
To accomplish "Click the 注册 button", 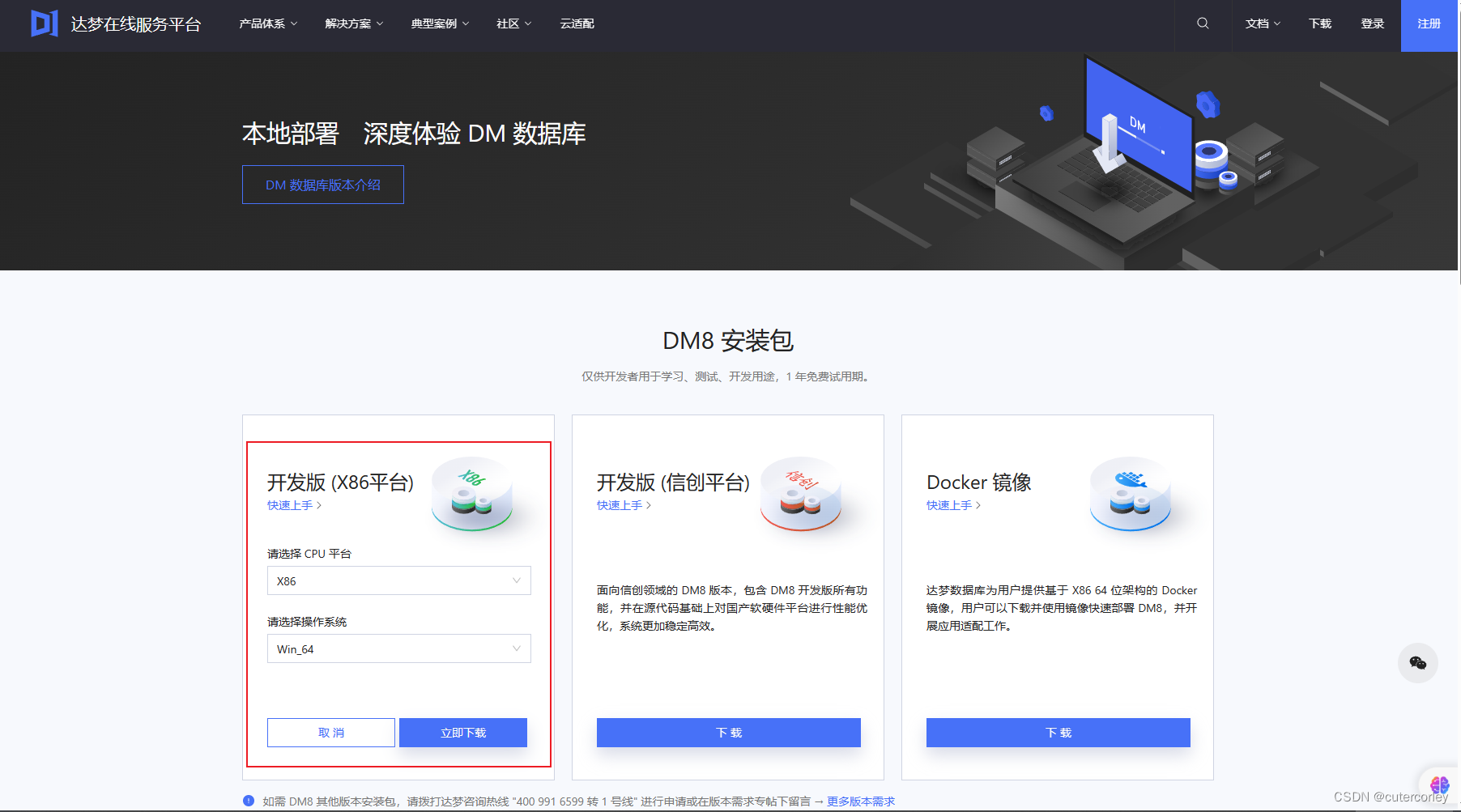I will [1429, 24].
